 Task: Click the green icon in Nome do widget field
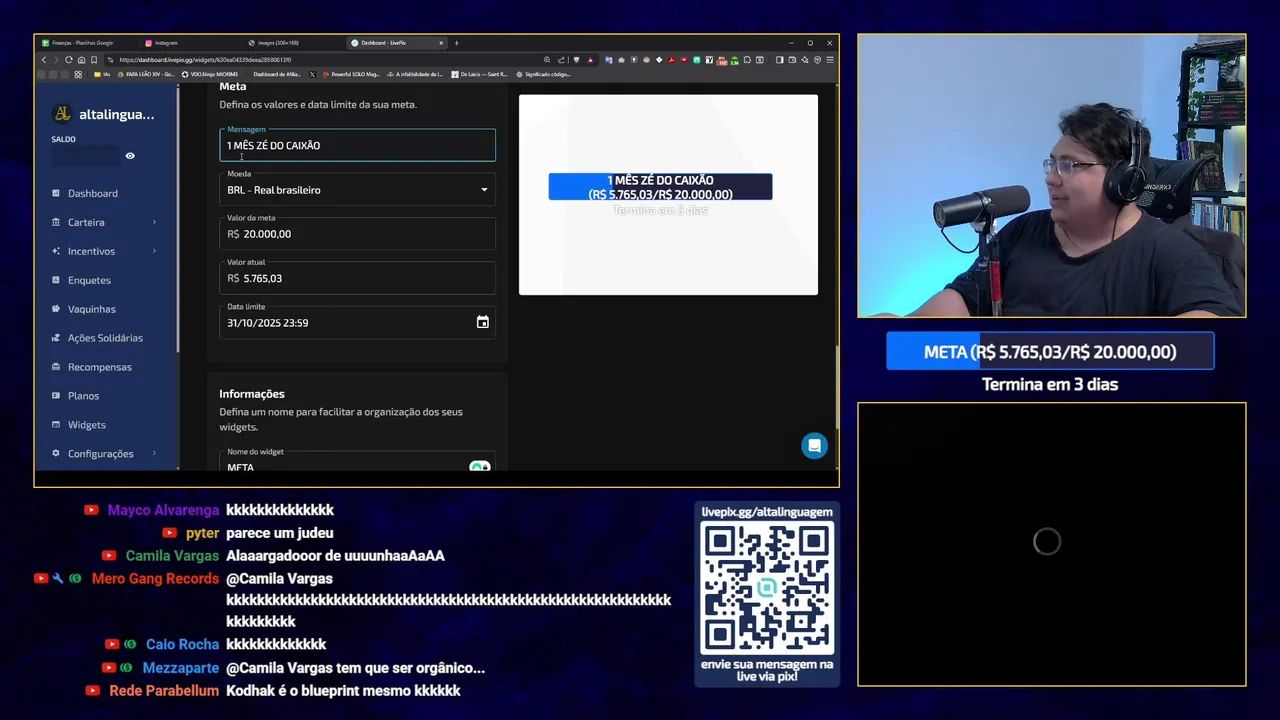479,466
